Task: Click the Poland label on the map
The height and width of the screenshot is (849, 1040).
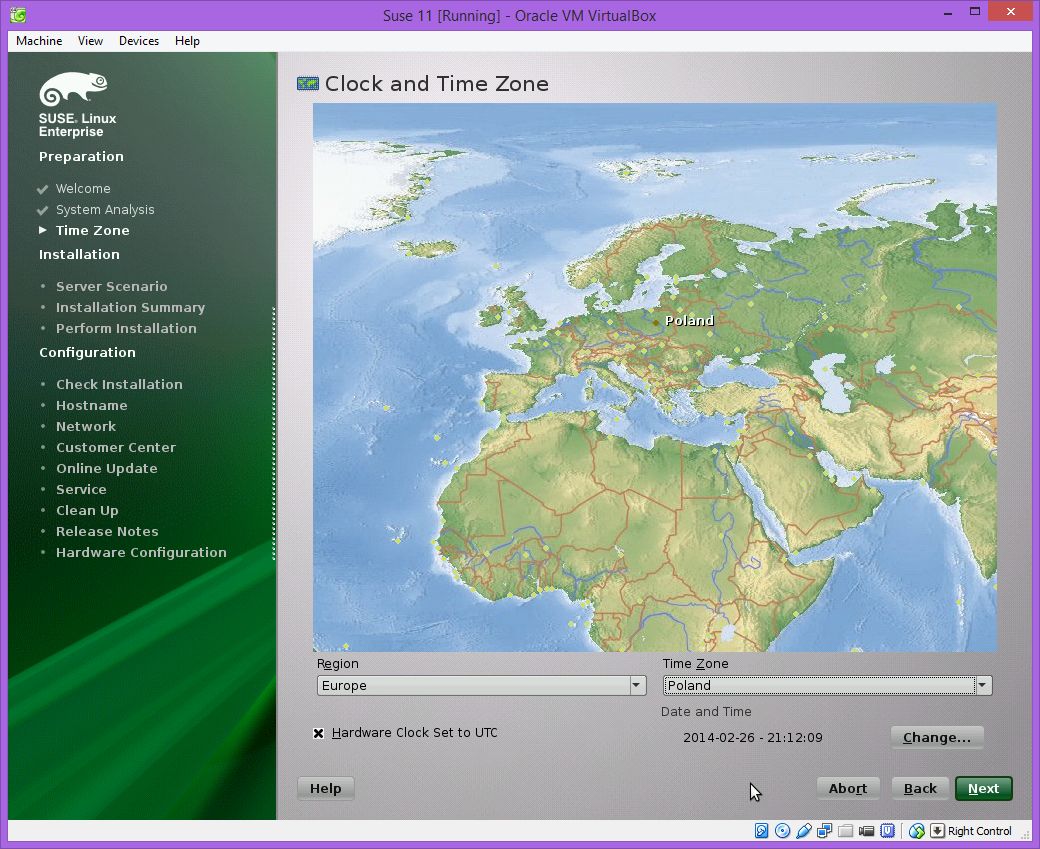Action: [689, 320]
